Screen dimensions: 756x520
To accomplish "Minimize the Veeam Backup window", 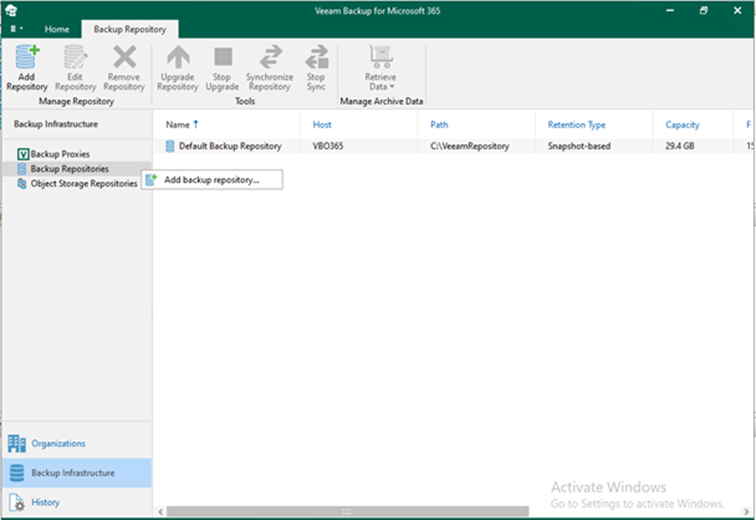I will pyautogui.click(x=670, y=10).
